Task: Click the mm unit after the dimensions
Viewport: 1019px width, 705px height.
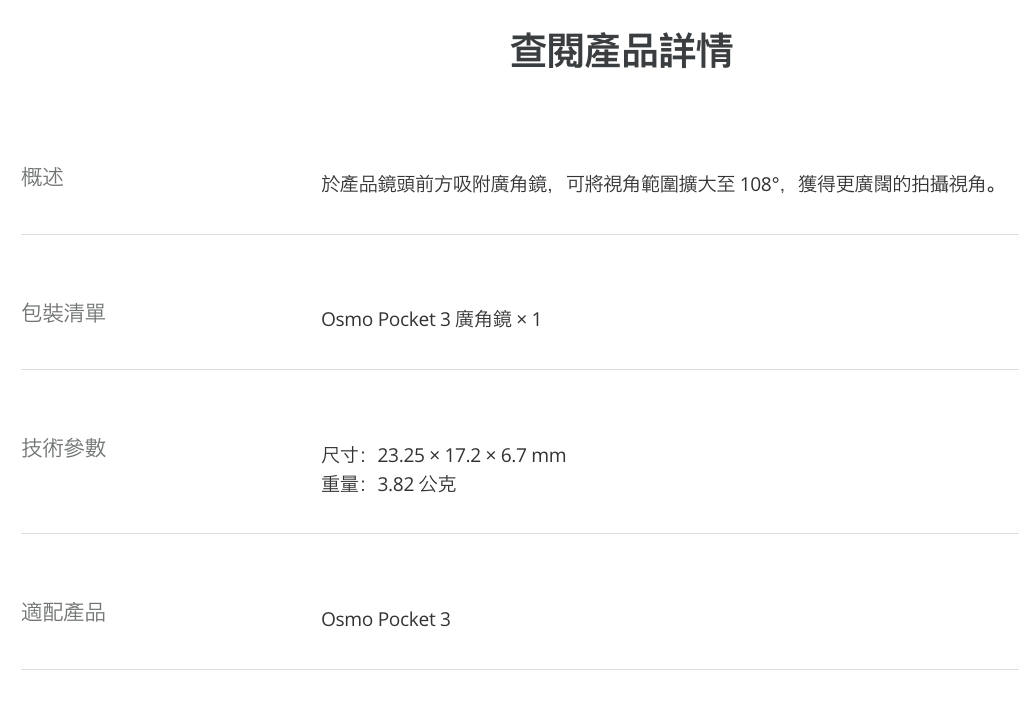Action: tap(549, 456)
